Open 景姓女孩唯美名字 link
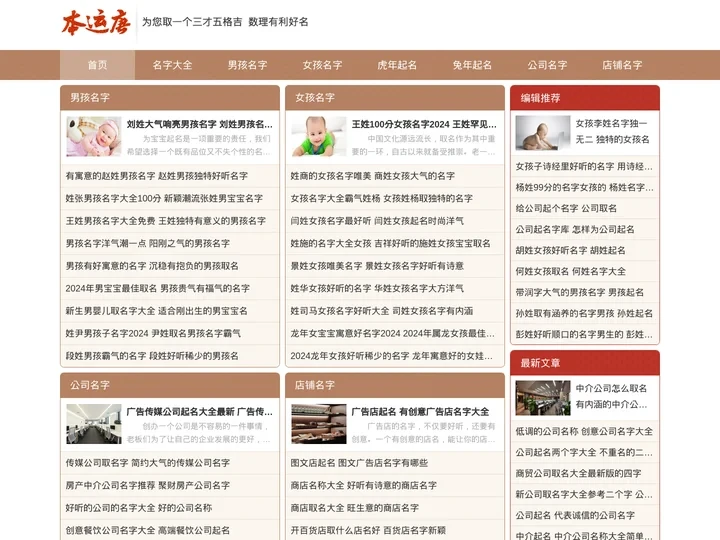The width and height of the screenshot is (720, 540). coord(377,266)
